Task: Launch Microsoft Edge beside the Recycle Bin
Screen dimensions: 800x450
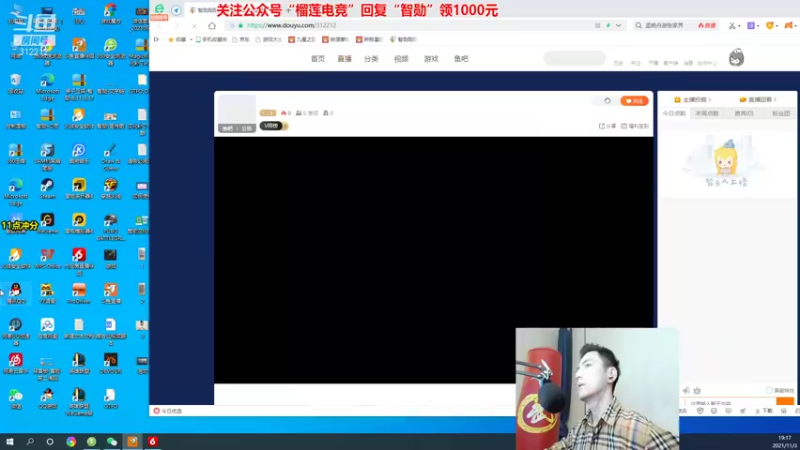Action: point(47,87)
